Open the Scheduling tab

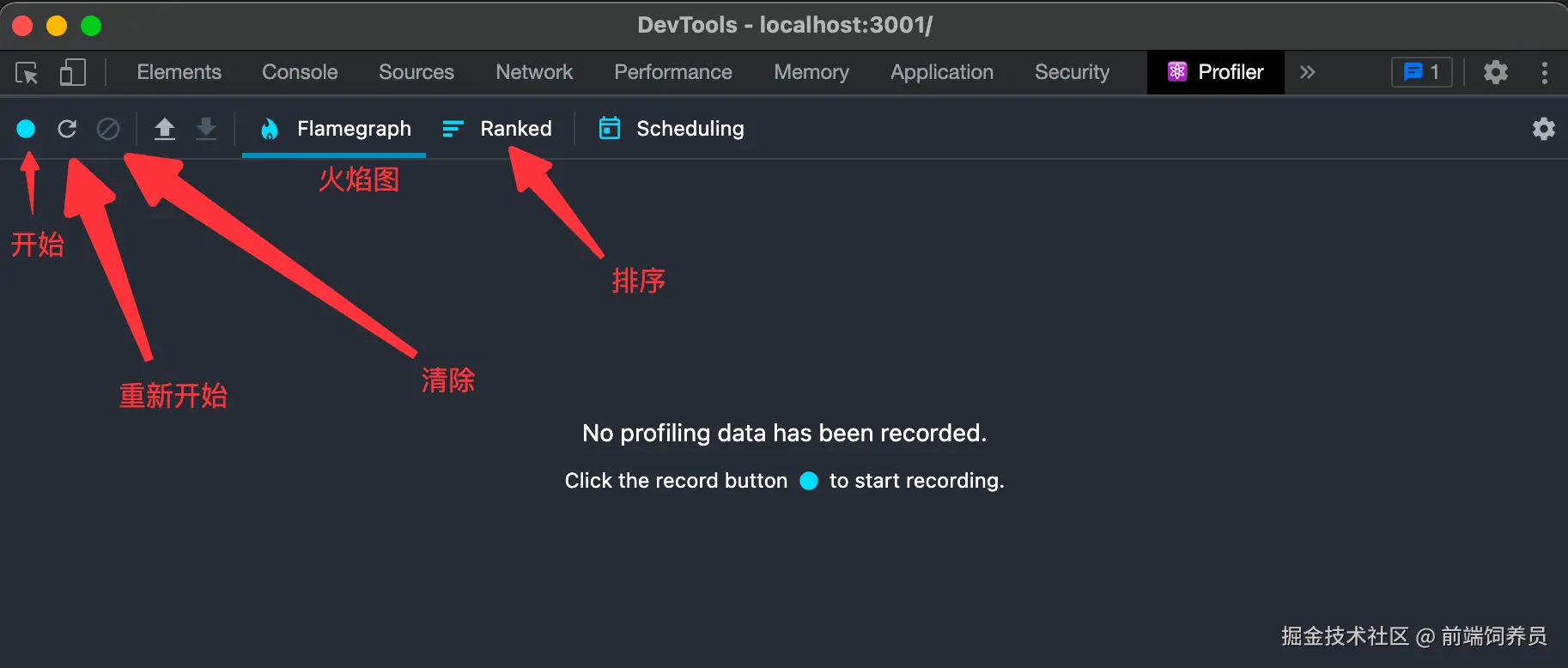(671, 129)
